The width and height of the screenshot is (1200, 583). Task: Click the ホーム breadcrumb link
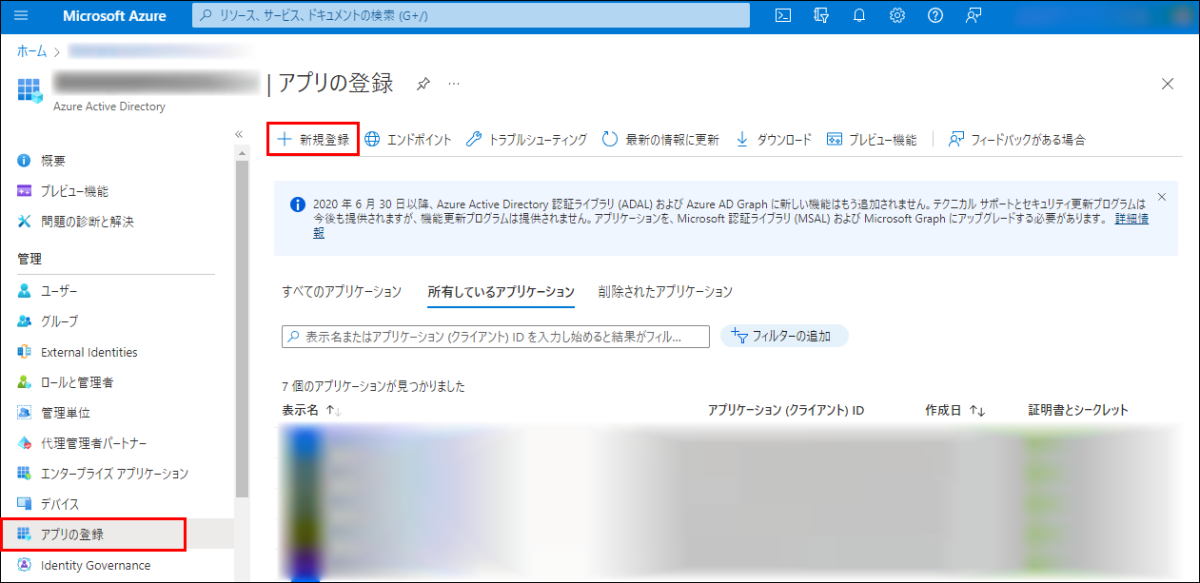point(31,50)
